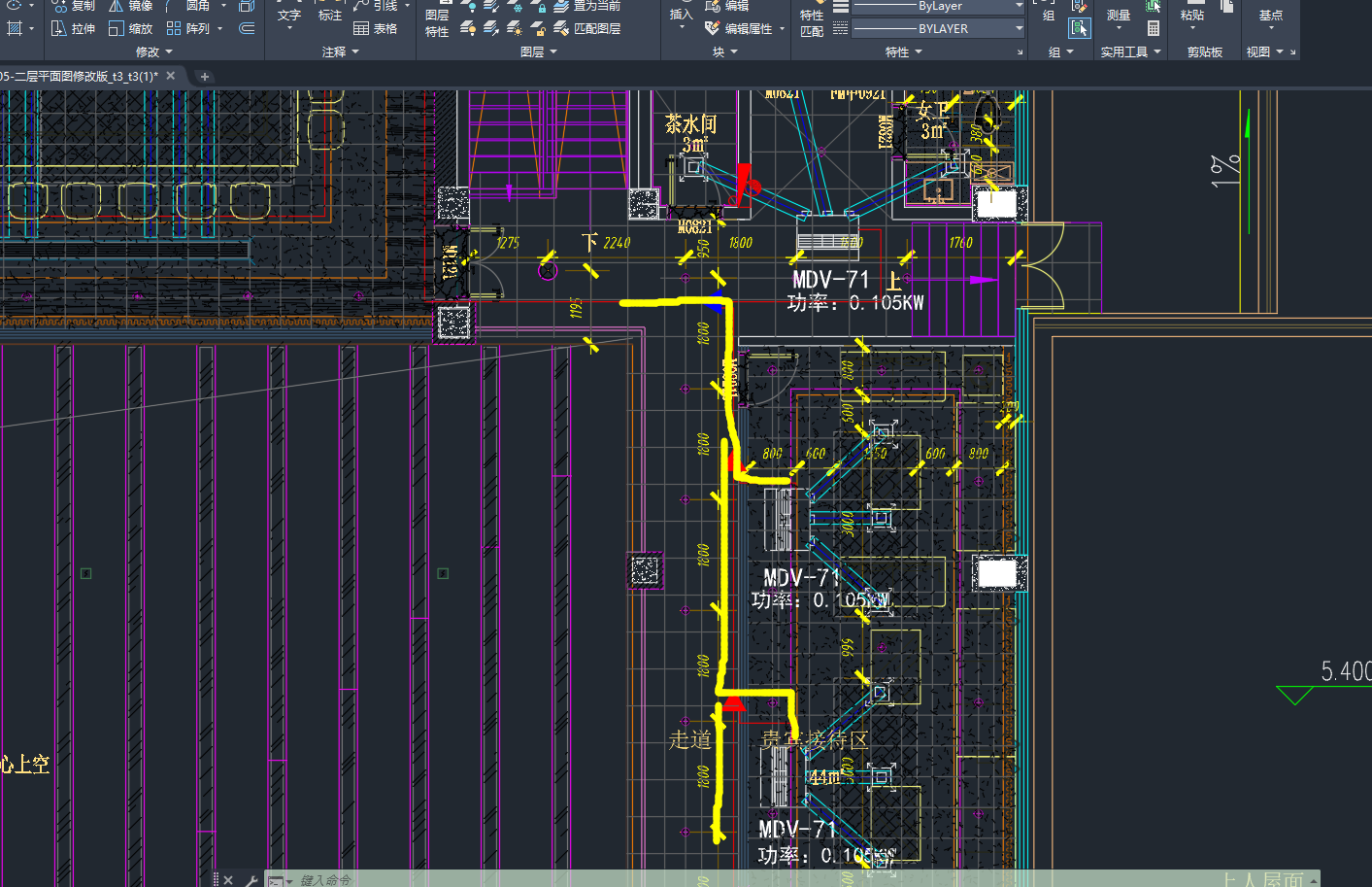
Task: Click the Dimension (标注) tool
Action: (330, 14)
